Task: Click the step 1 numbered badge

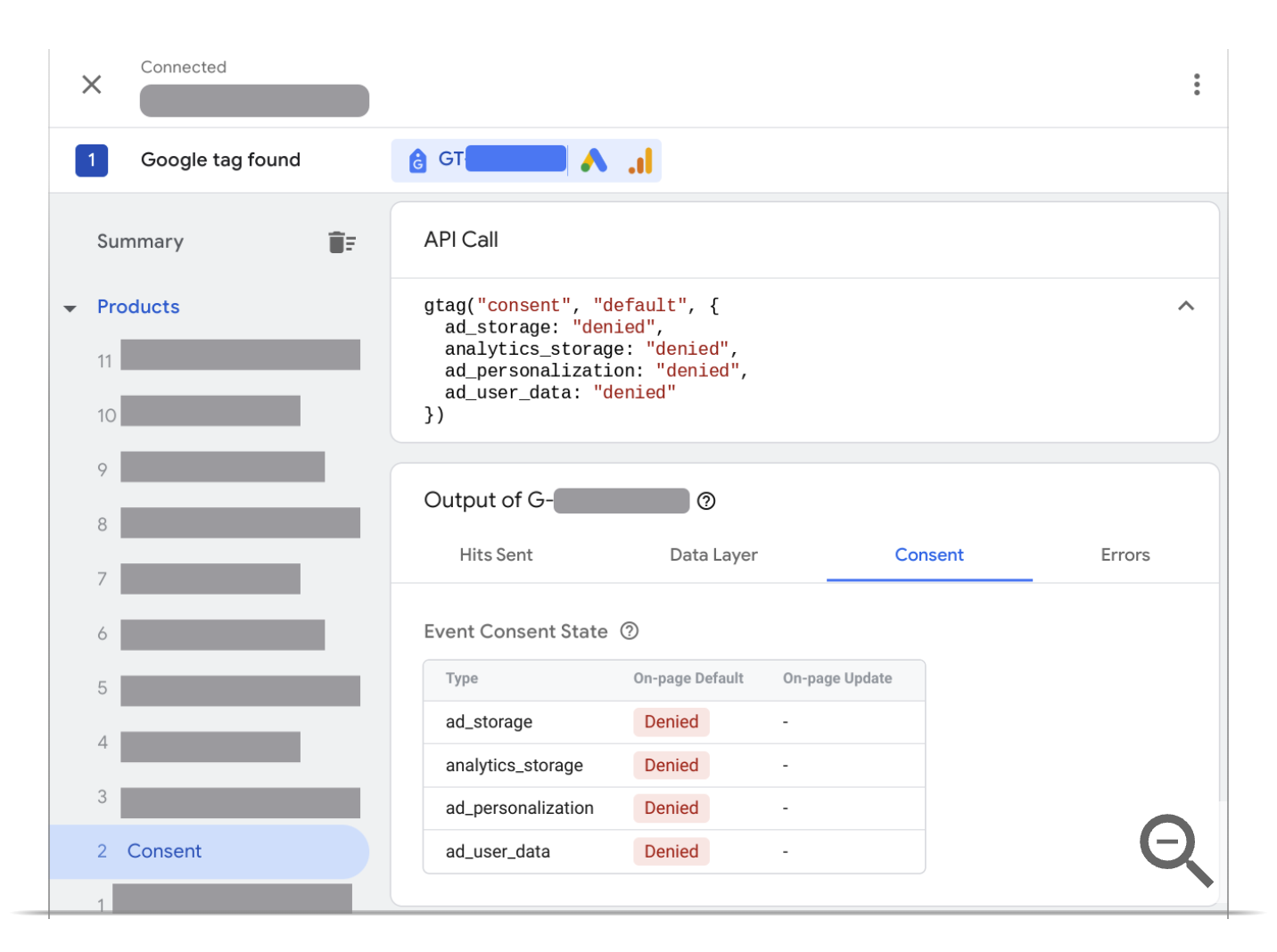Action: tap(91, 160)
